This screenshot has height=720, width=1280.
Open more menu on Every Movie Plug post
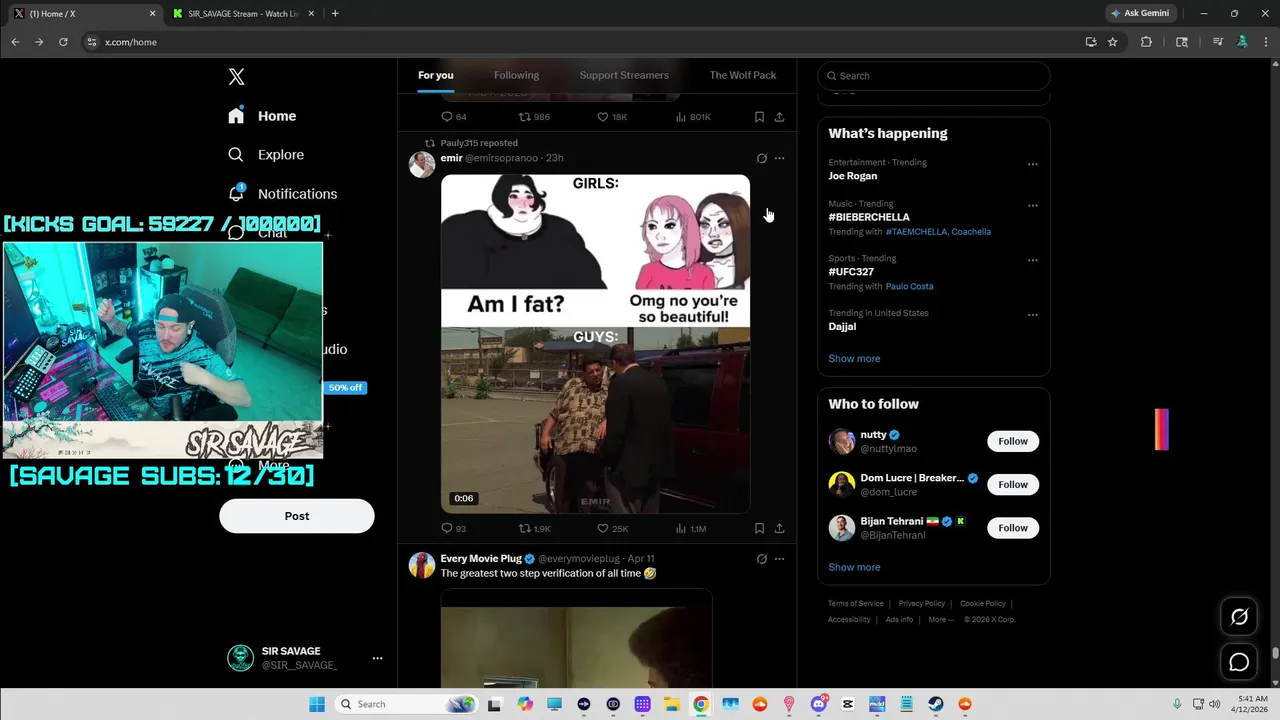(x=780, y=559)
